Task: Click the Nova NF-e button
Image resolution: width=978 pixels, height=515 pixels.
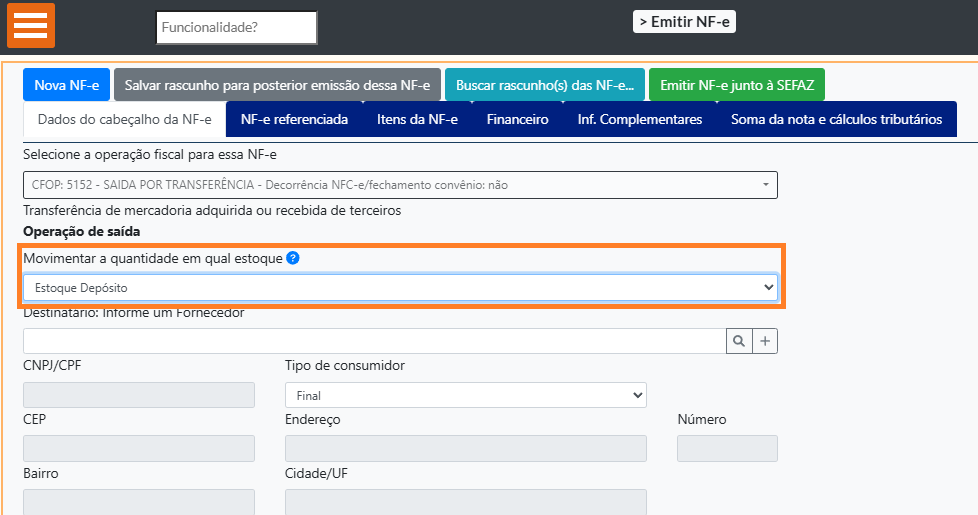Action: [x=66, y=85]
